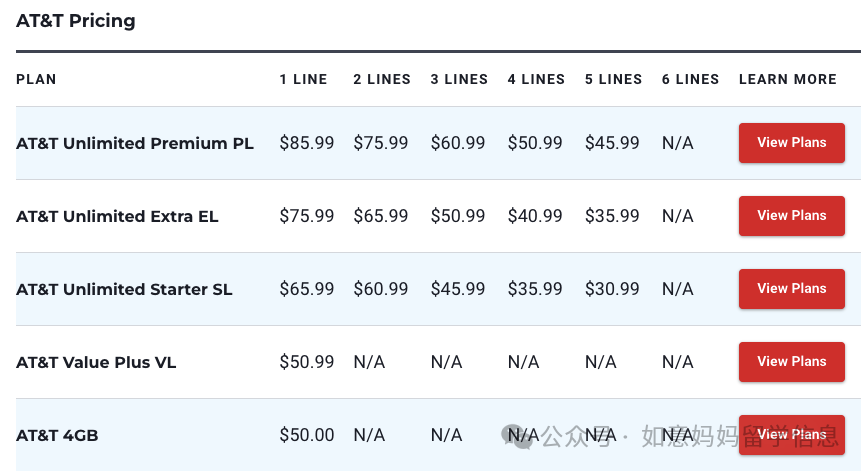Click the AT&T Unlimited Premium PL plan name

[135, 143]
